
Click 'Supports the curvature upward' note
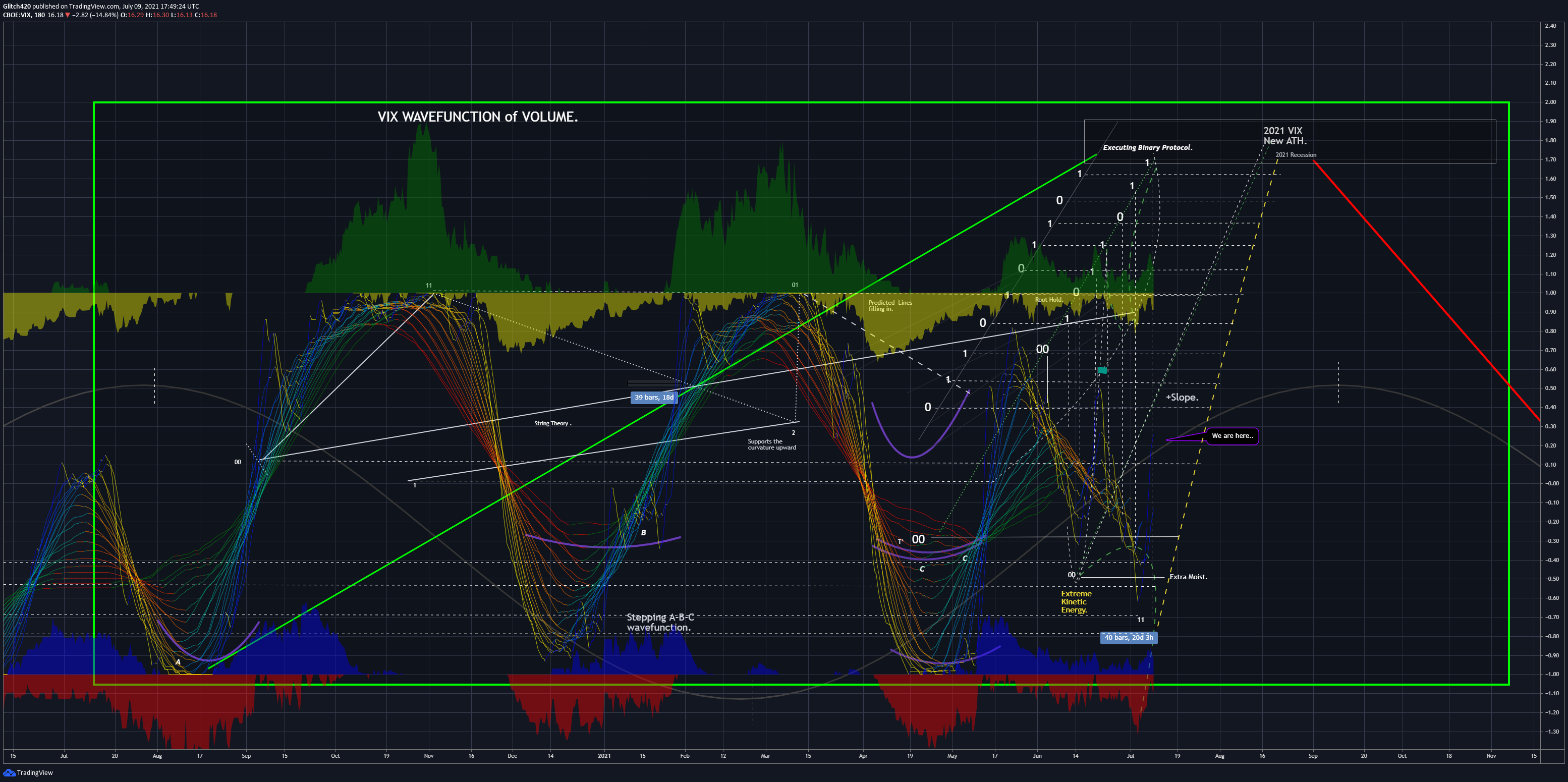point(772,444)
